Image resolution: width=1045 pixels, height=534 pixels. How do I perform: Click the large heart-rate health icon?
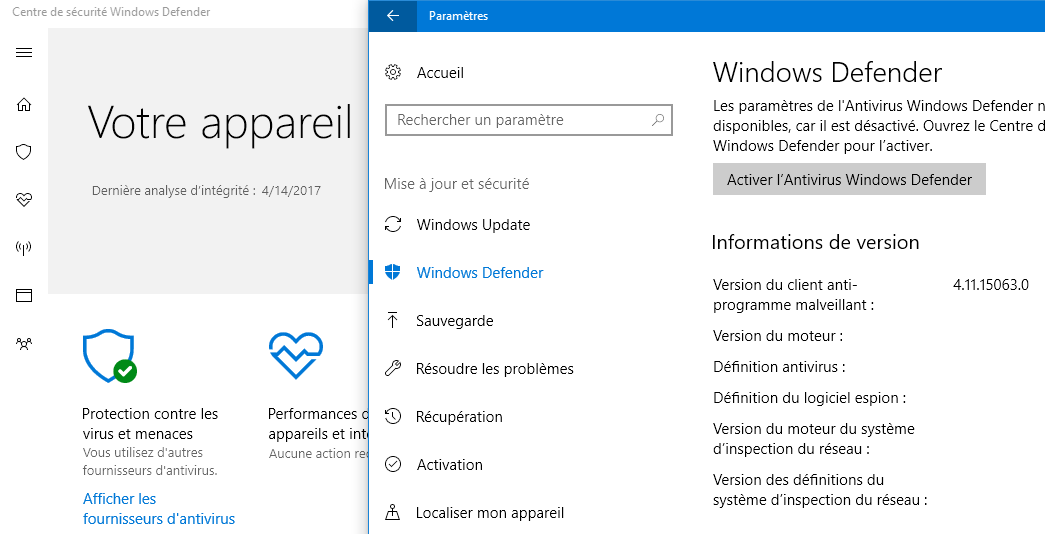pyautogui.click(x=296, y=355)
